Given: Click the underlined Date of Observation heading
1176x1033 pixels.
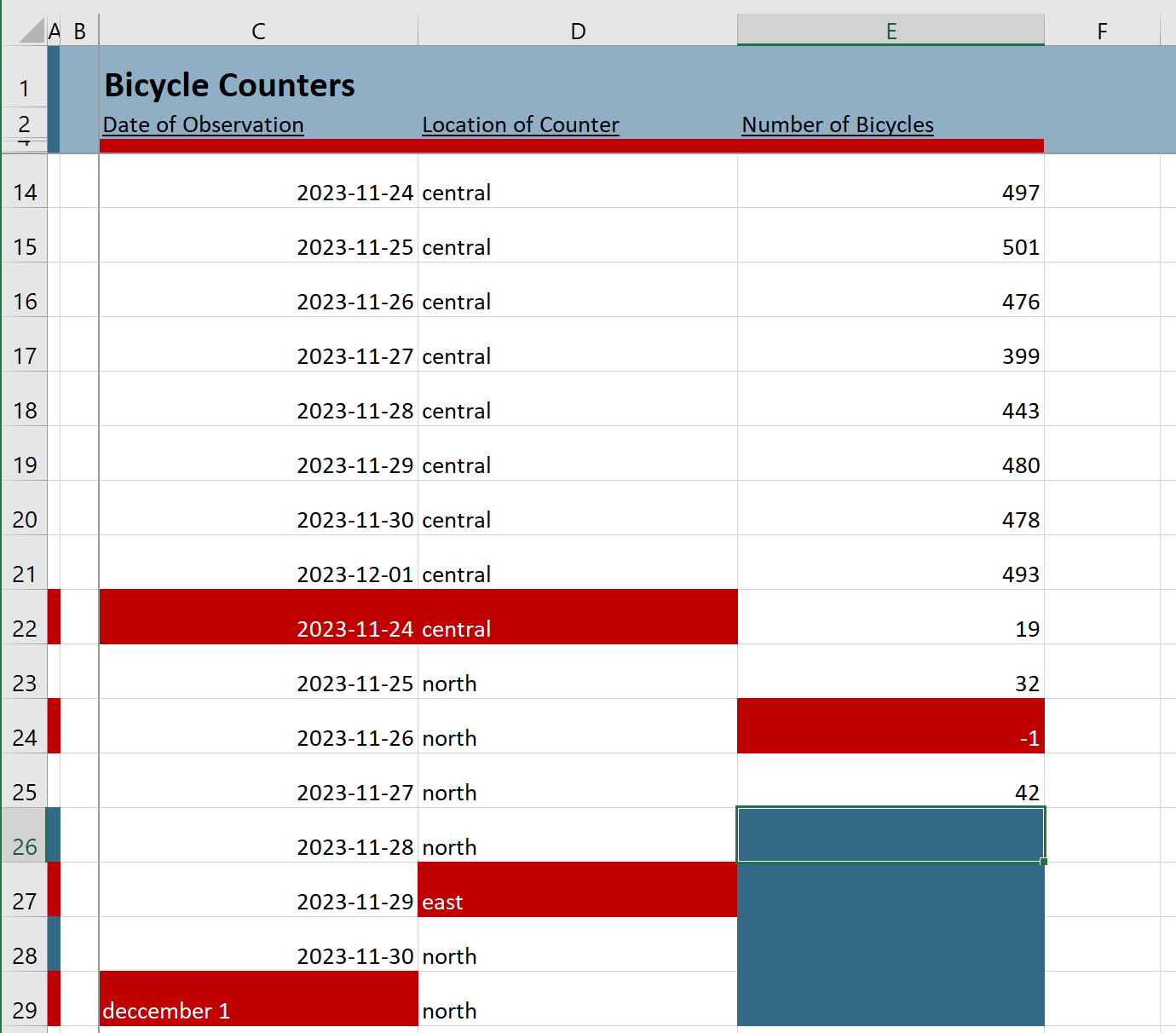Looking at the screenshot, I should pos(203,124).
